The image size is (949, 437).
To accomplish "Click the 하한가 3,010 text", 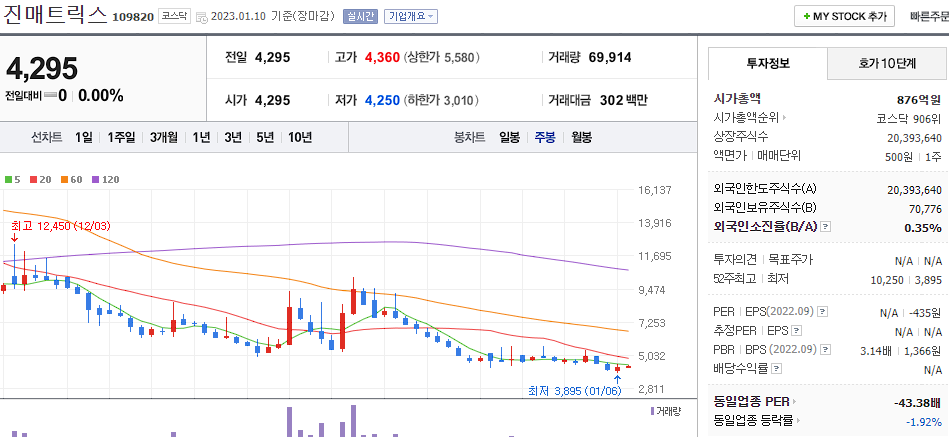I will [x=441, y=100].
